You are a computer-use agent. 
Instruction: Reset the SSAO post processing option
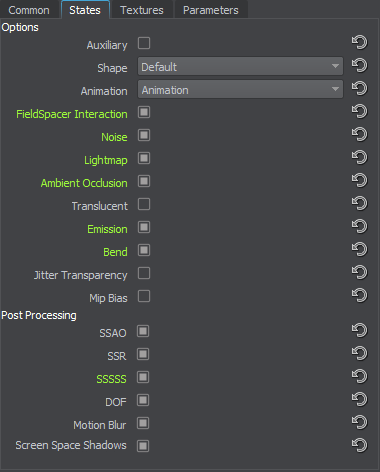[x=359, y=331]
